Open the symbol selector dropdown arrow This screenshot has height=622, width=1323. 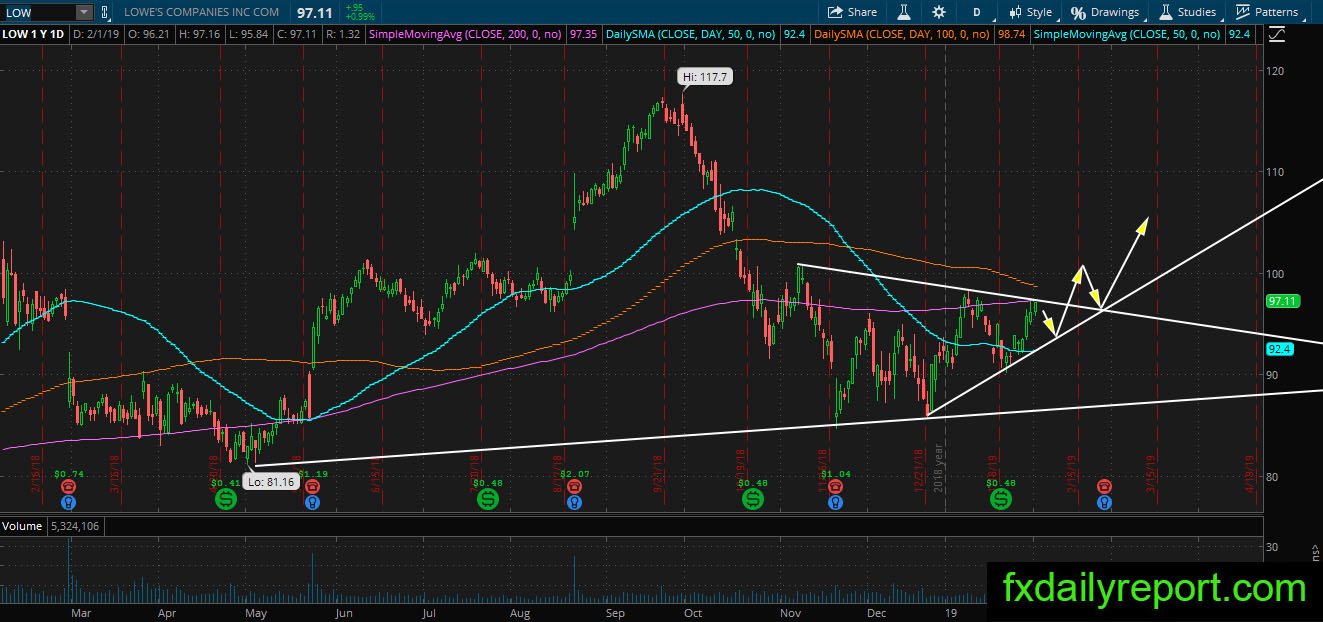84,12
